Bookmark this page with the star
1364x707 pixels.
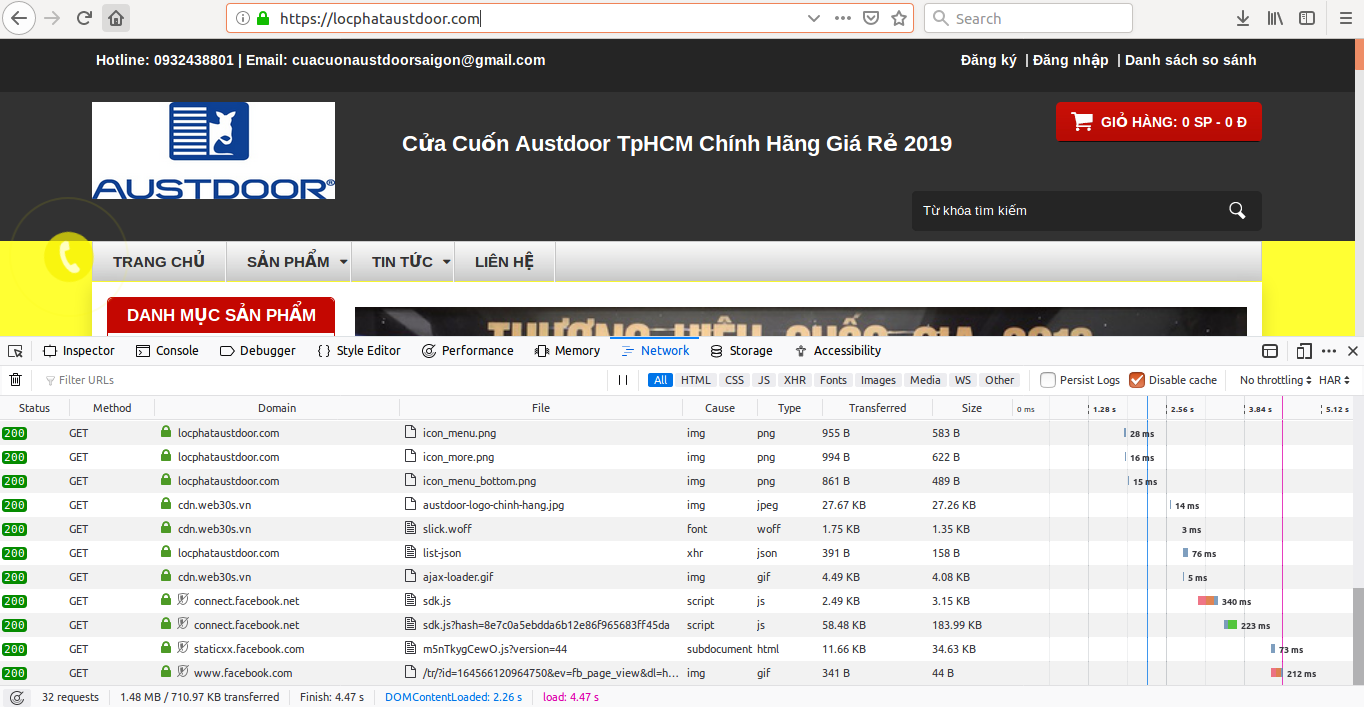pos(899,18)
